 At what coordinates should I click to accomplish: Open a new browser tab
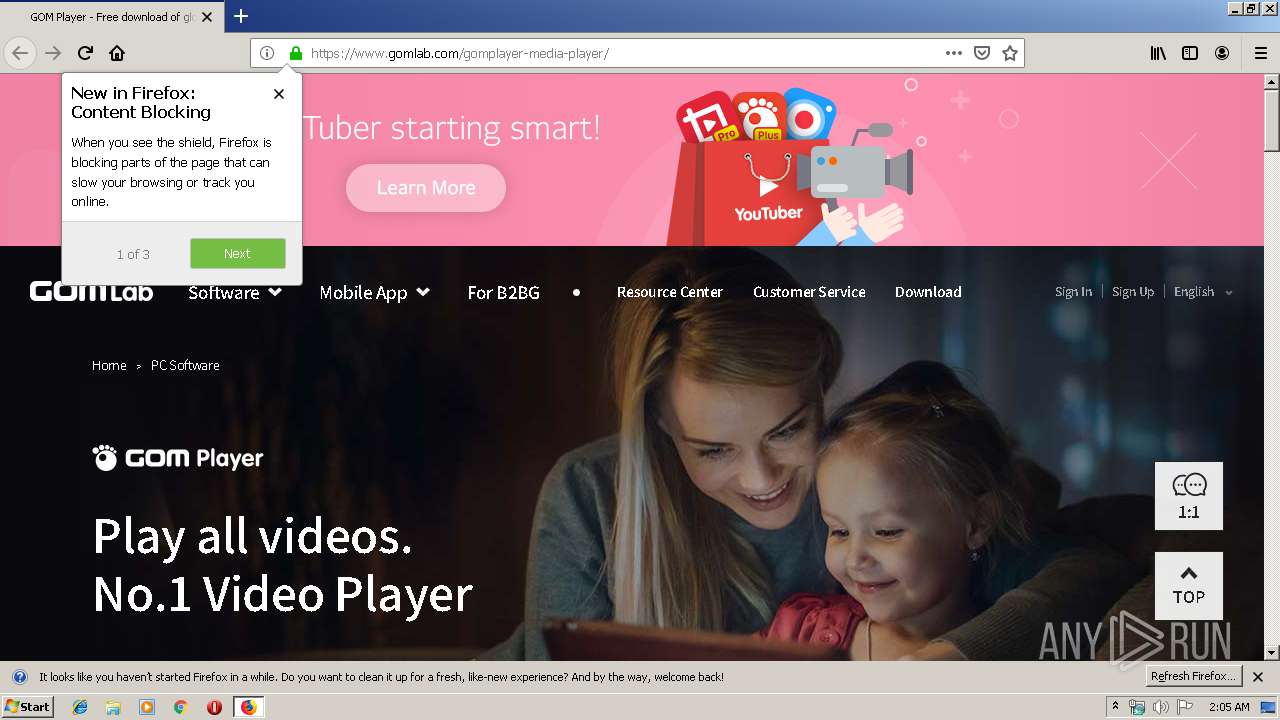tap(241, 16)
